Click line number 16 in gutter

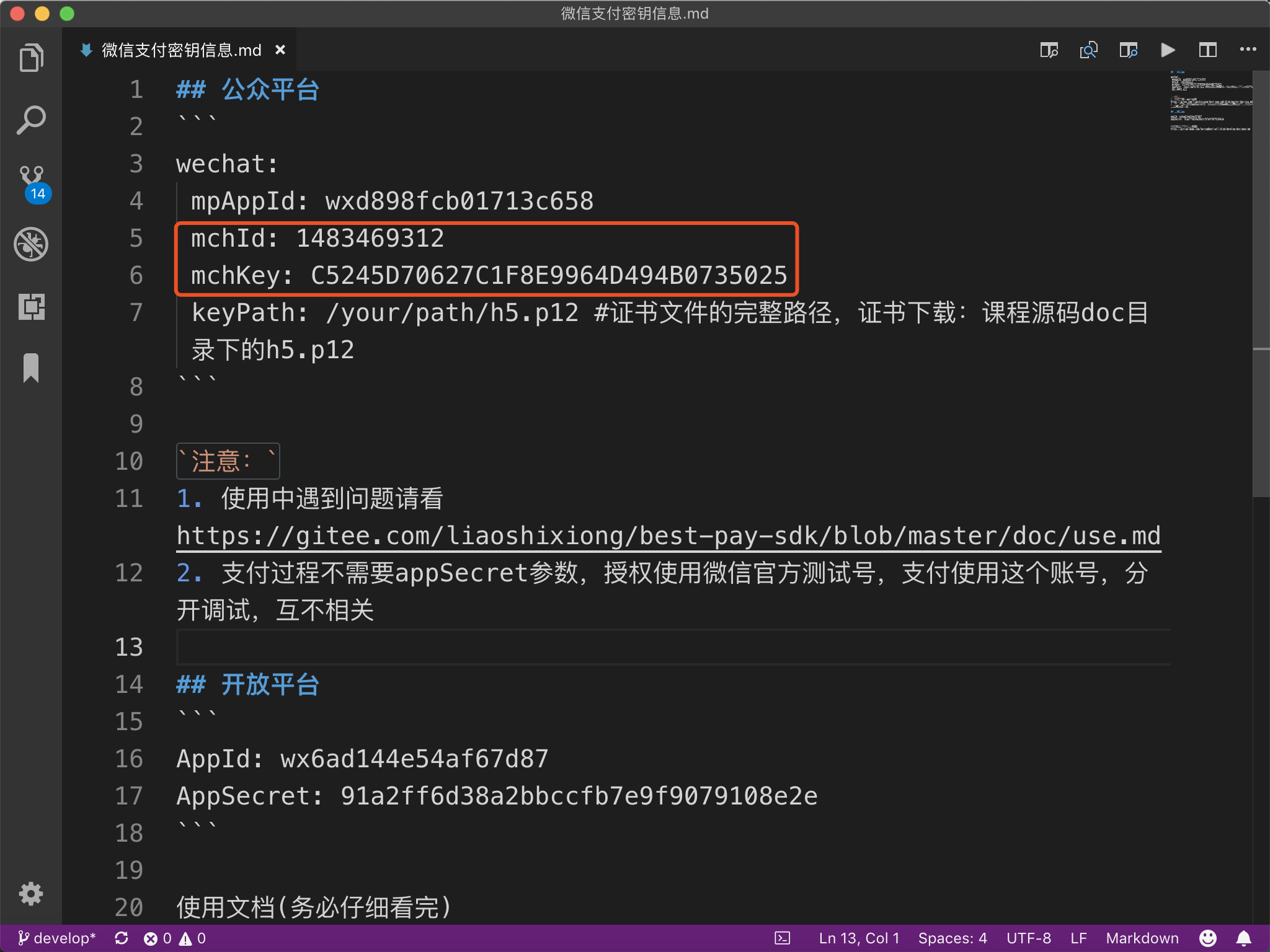(129, 759)
